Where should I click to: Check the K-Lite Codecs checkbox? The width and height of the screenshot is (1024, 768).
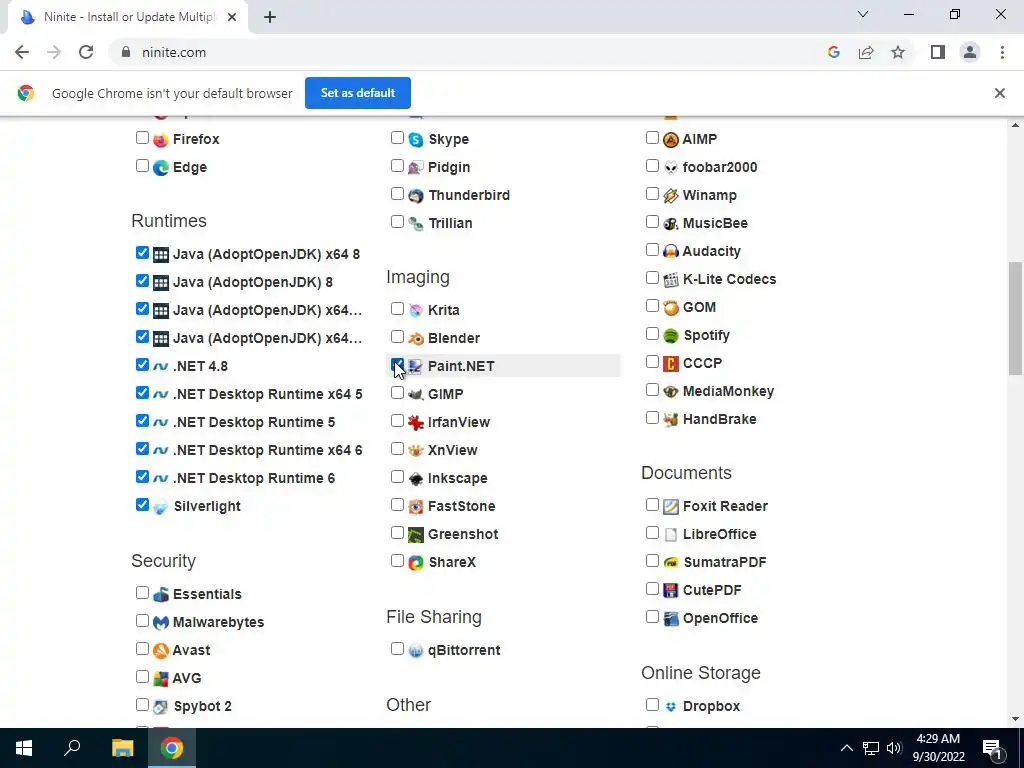coord(652,278)
